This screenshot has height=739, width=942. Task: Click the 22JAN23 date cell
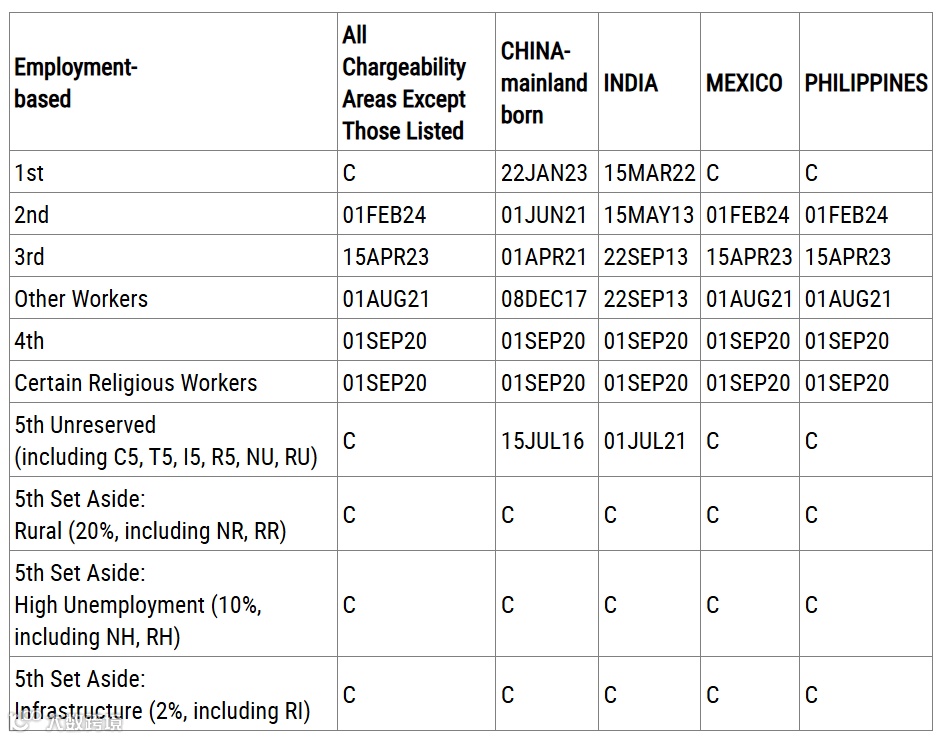[544, 173]
